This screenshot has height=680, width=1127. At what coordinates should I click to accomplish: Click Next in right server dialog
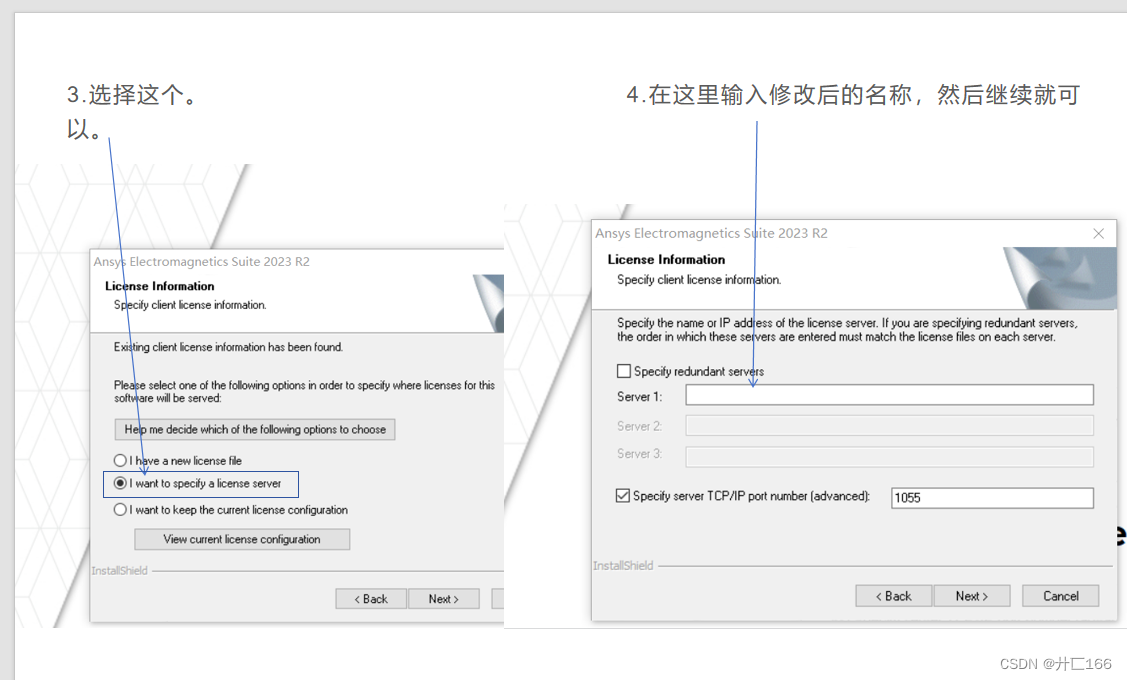(972, 596)
